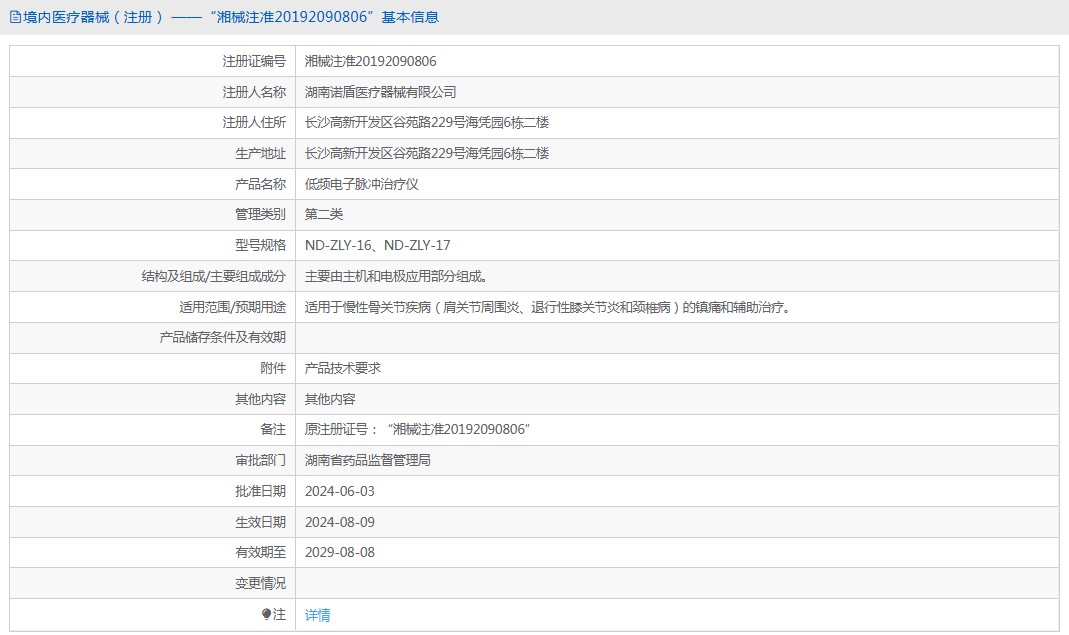Click the 审批部门 label
Viewport: 1069px width, 635px height.
(260, 460)
